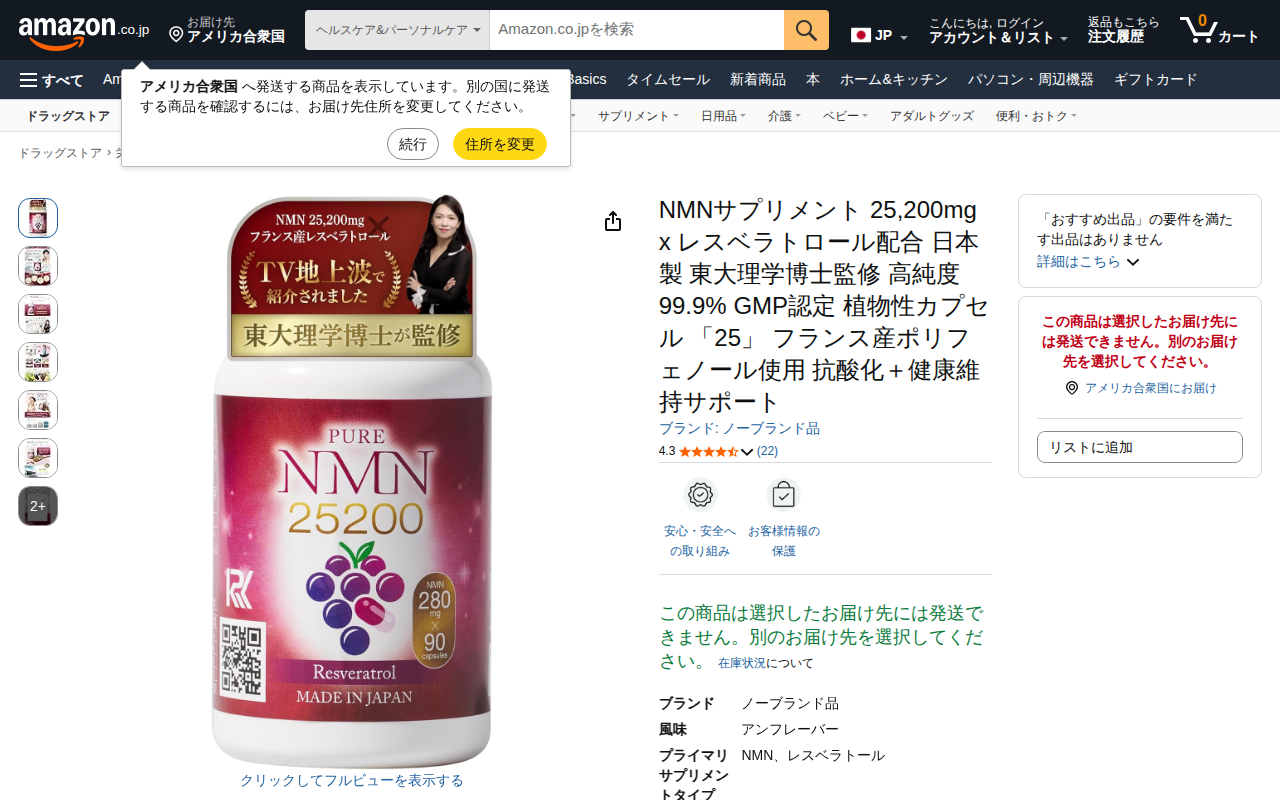Click the リストに追加 button
The image size is (1280, 800).
coord(1140,447)
